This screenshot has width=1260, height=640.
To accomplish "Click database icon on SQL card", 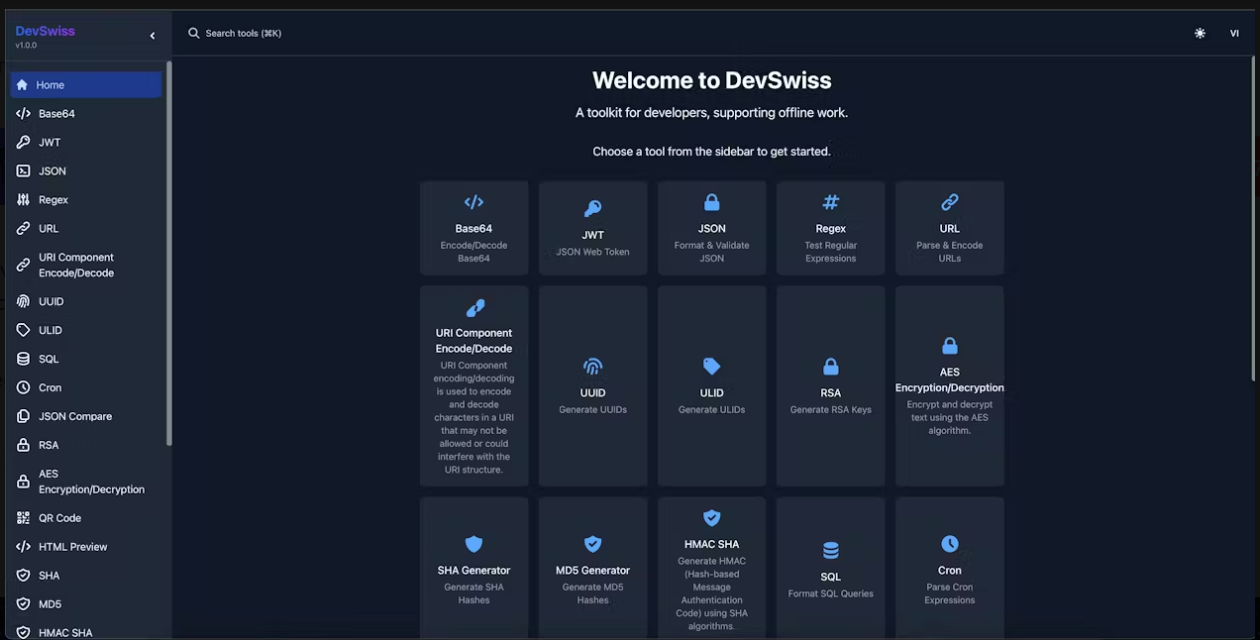I will coord(831,550).
